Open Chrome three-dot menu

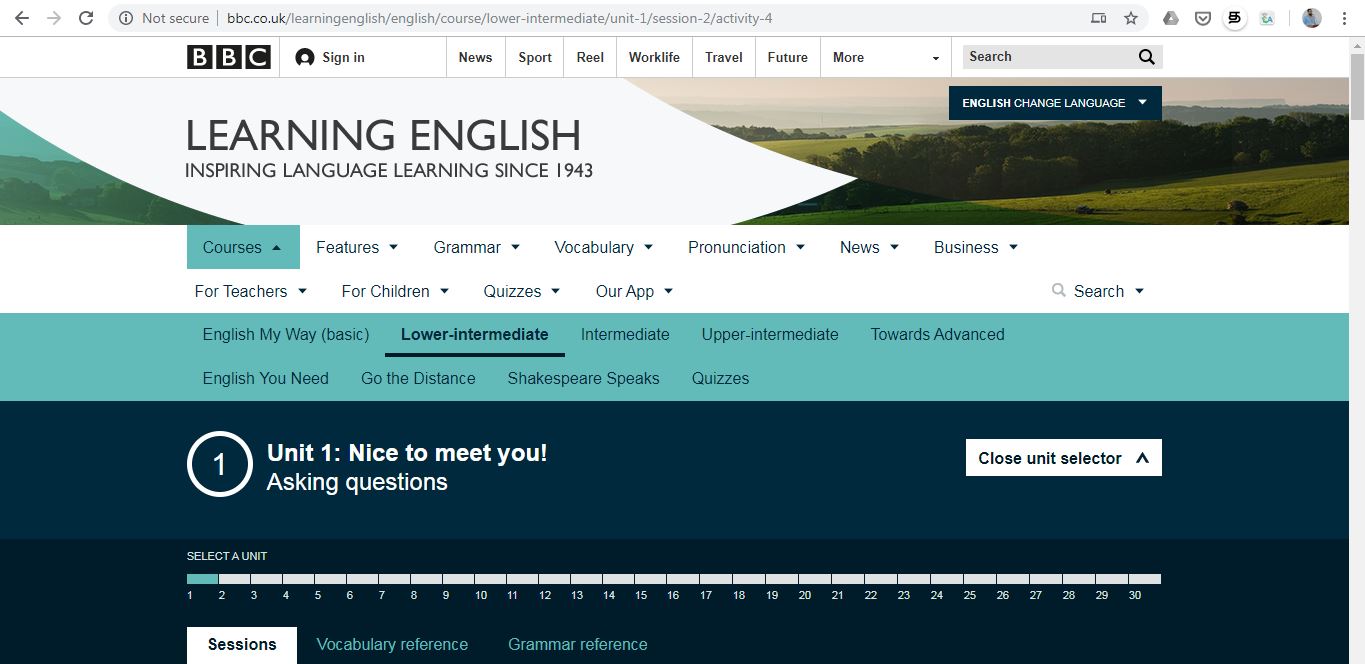coord(1345,18)
